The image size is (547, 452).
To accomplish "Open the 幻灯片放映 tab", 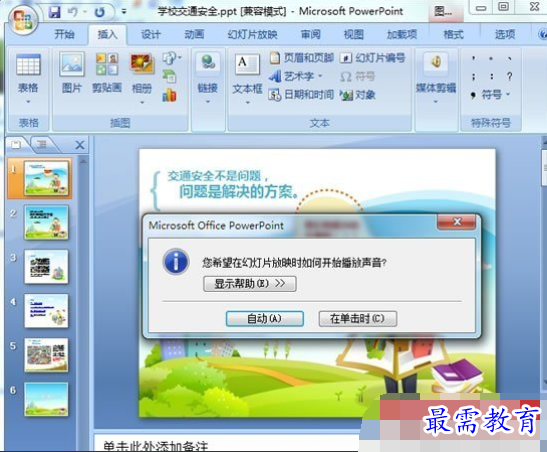I will pyautogui.click(x=252, y=34).
